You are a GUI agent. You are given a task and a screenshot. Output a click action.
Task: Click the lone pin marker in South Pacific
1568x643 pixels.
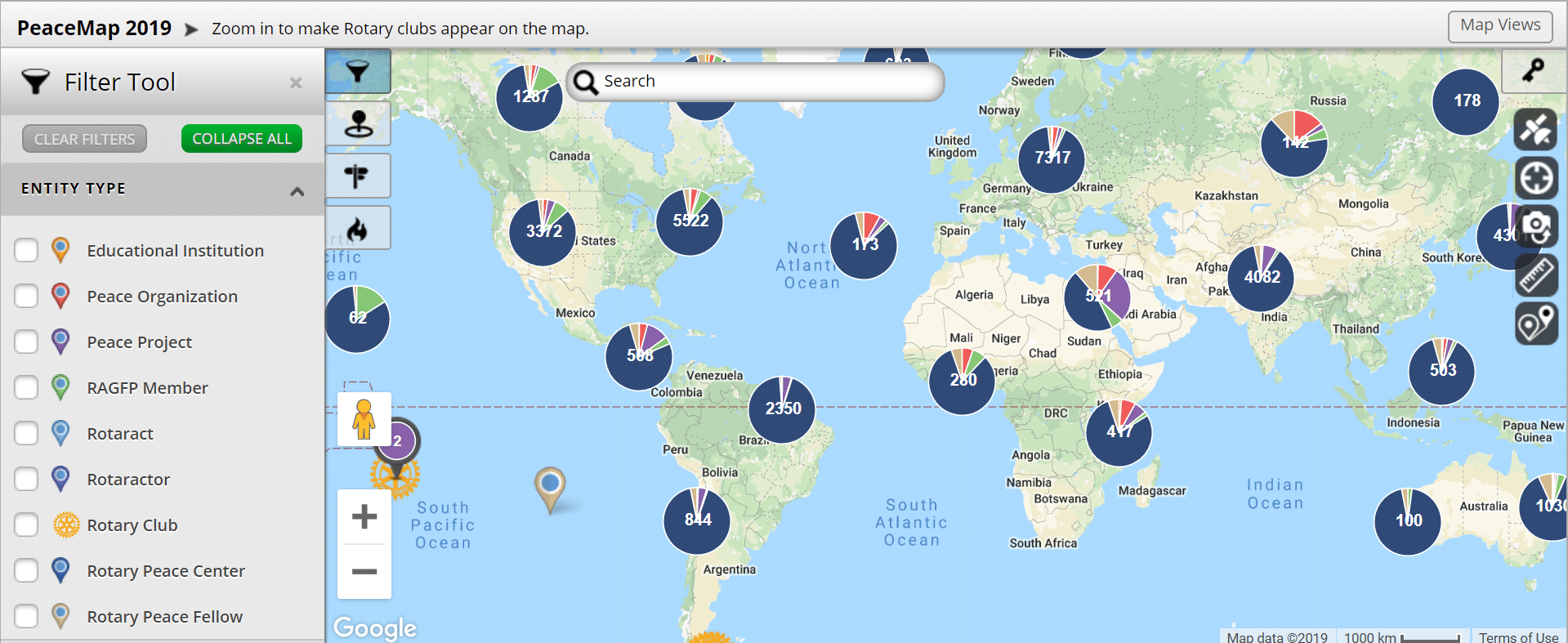(x=551, y=489)
